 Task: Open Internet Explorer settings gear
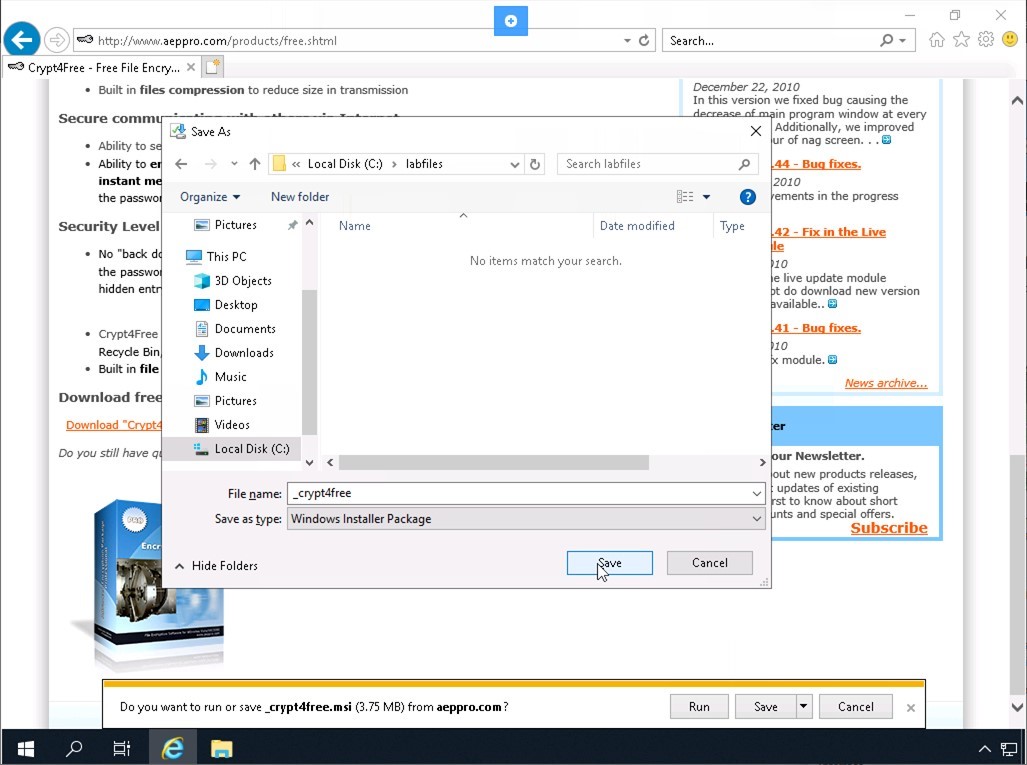[986, 40]
